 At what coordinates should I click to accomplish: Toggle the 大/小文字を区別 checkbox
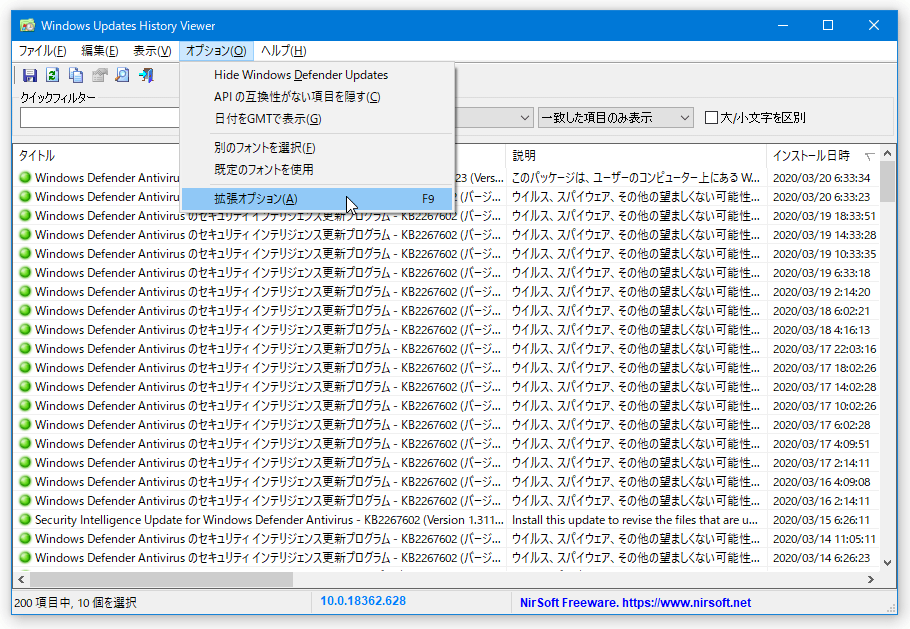click(x=711, y=118)
